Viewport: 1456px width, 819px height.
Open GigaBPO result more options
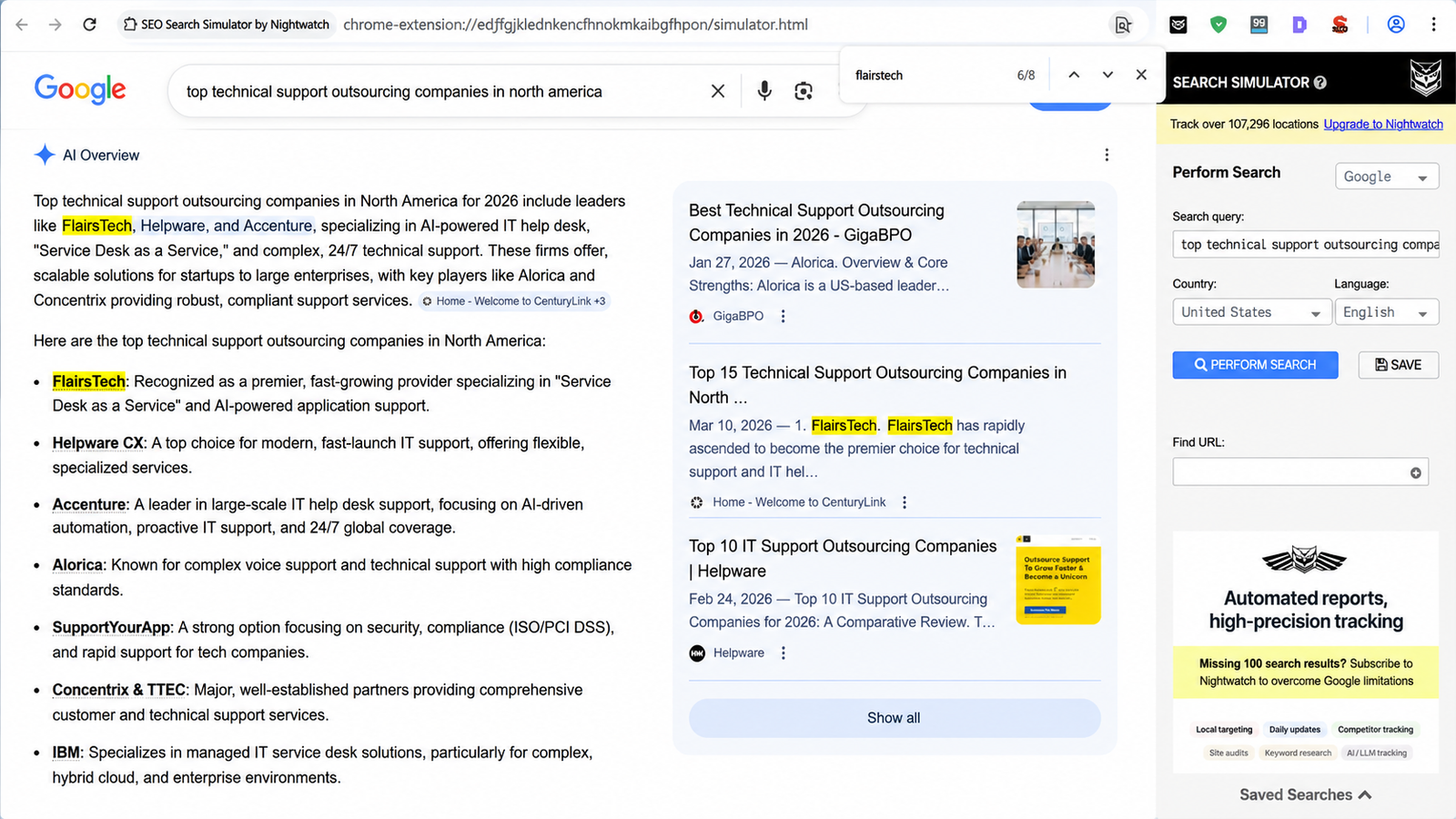(x=784, y=316)
